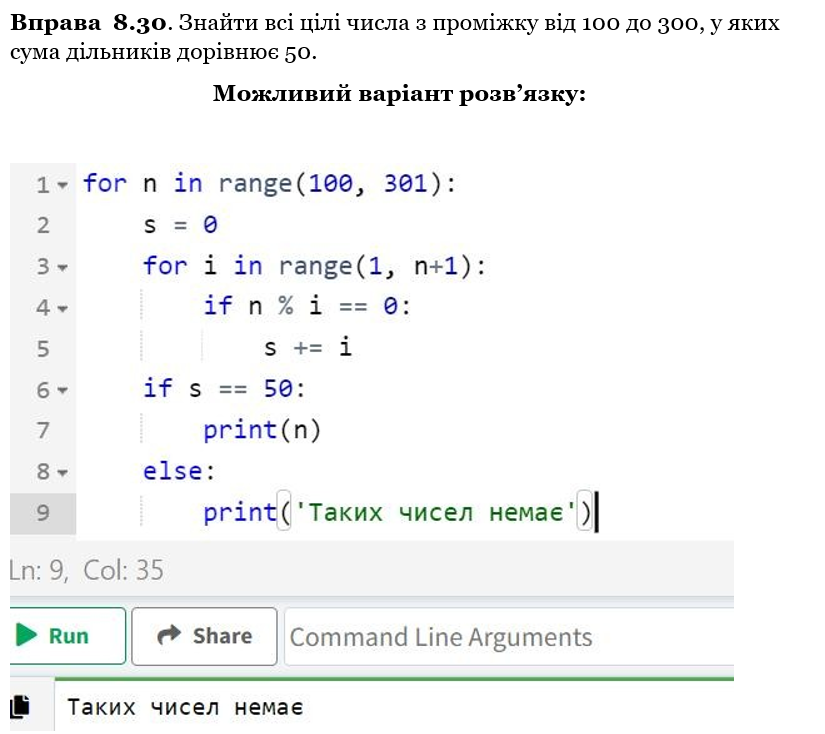The image size is (825, 734).
Task: Click the 'print(n)' statement
Action: tap(262, 430)
